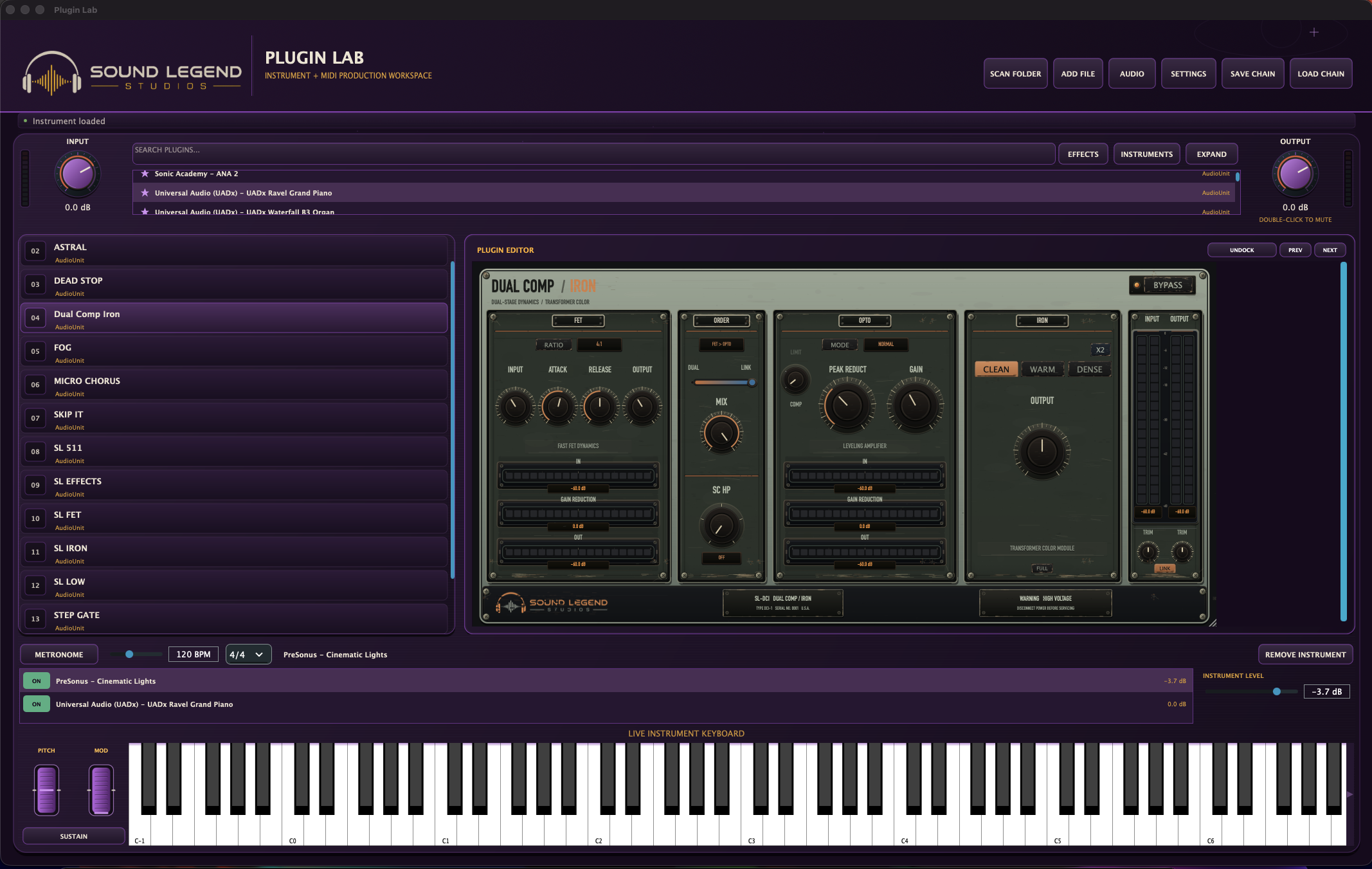
Task: Open the AUDIO settings button
Action: pos(1132,73)
